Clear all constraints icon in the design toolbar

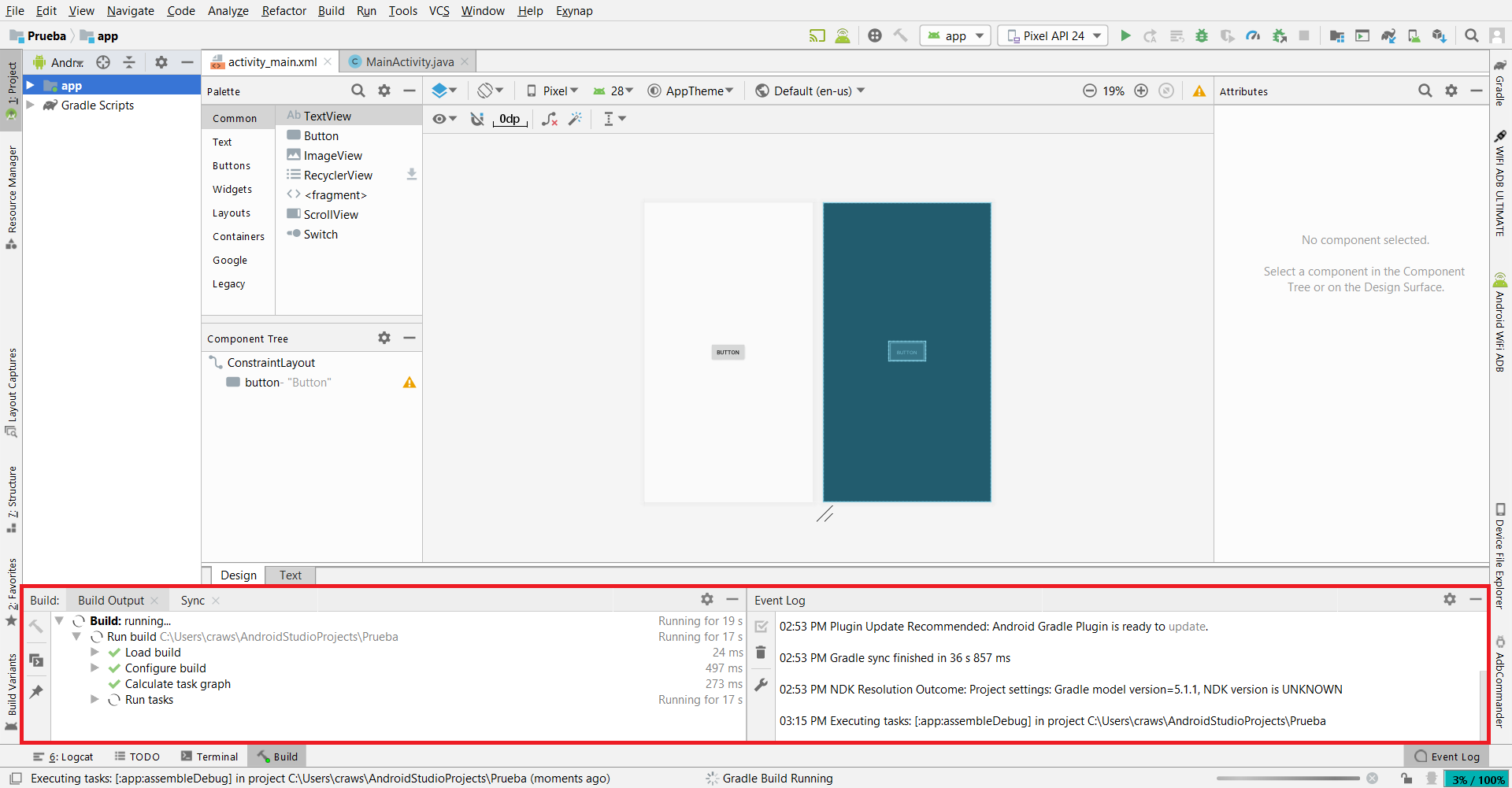(x=550, y=119)
